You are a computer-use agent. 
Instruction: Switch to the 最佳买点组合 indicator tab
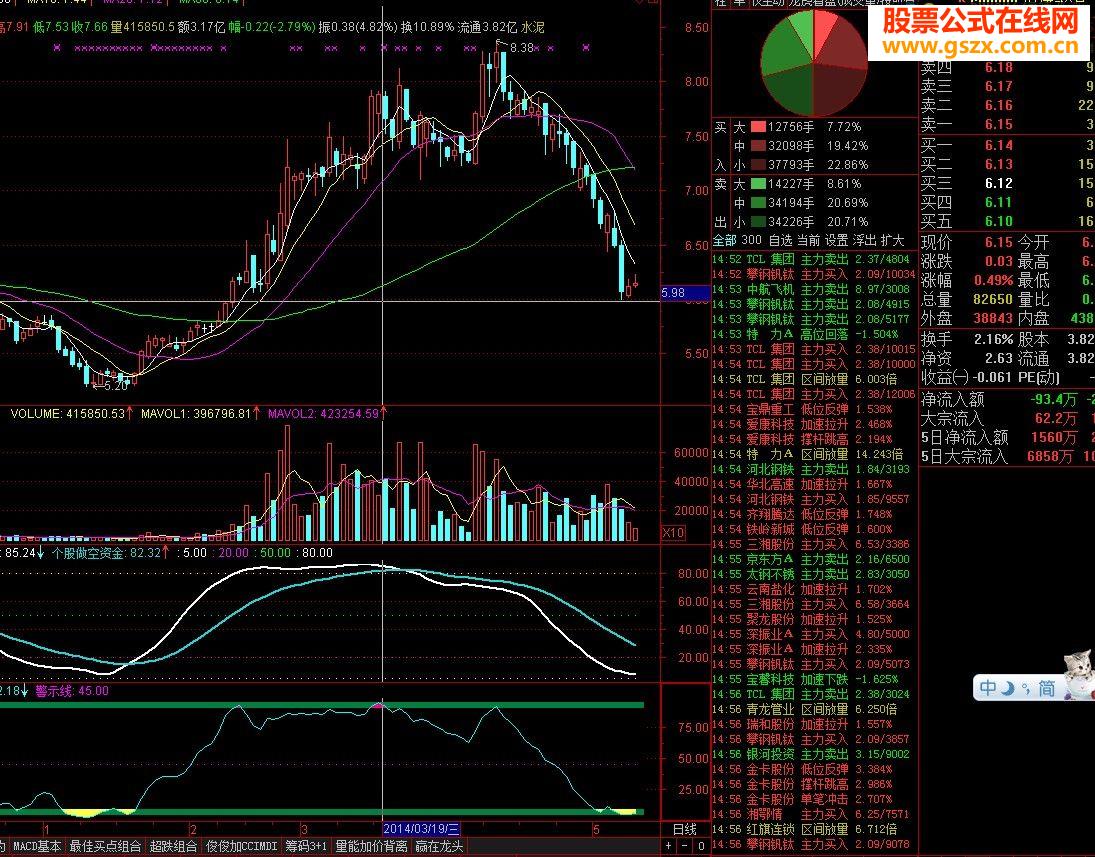(x=105, y=846)
